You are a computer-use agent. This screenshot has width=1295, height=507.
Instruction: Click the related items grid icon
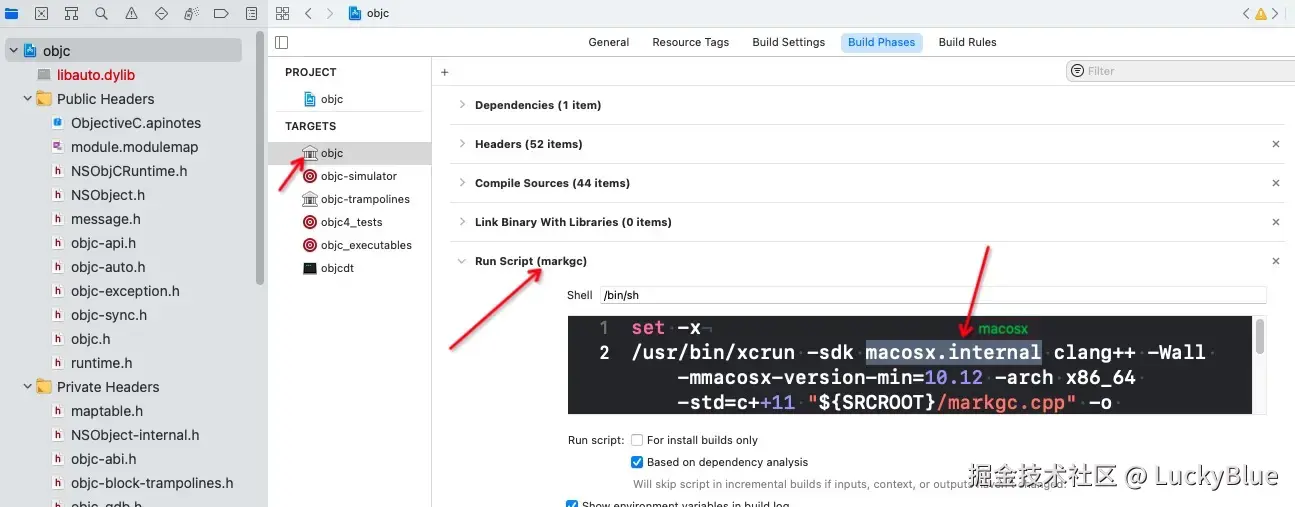pyautogui.click(x=282, y=14)
